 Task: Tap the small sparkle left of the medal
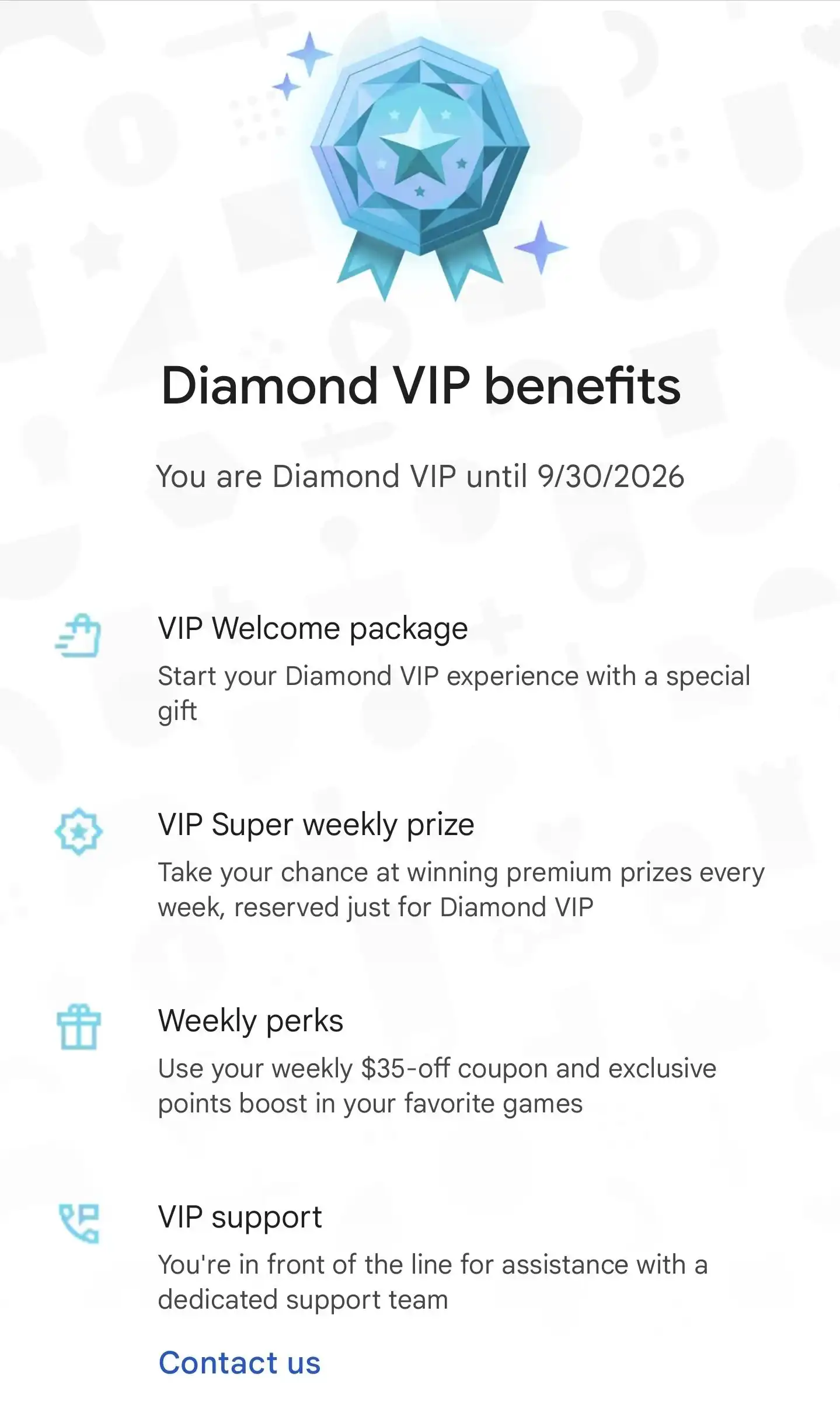coord(287,87)
